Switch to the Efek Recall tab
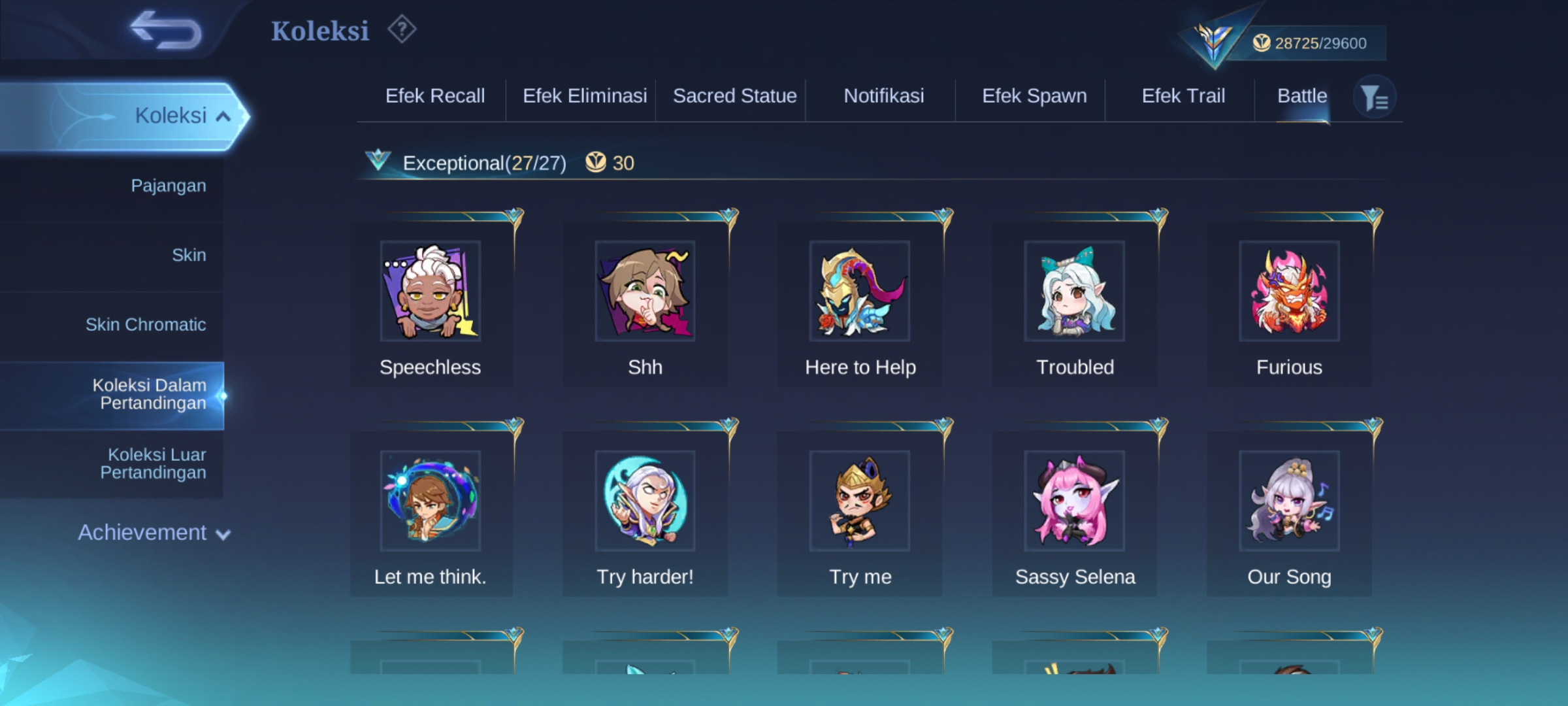The height and width of the screenshot is (706, 1568). click(x=435, y=96)
